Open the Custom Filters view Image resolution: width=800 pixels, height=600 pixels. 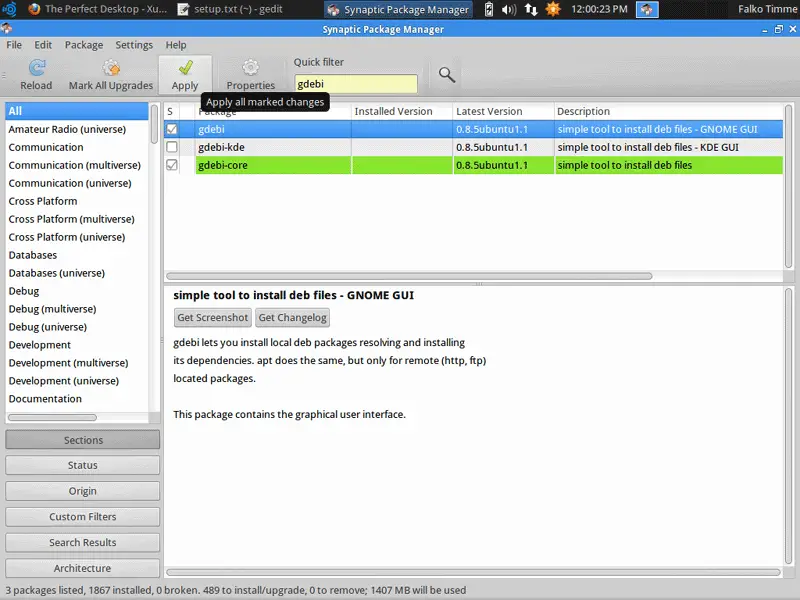pos(83,517)
